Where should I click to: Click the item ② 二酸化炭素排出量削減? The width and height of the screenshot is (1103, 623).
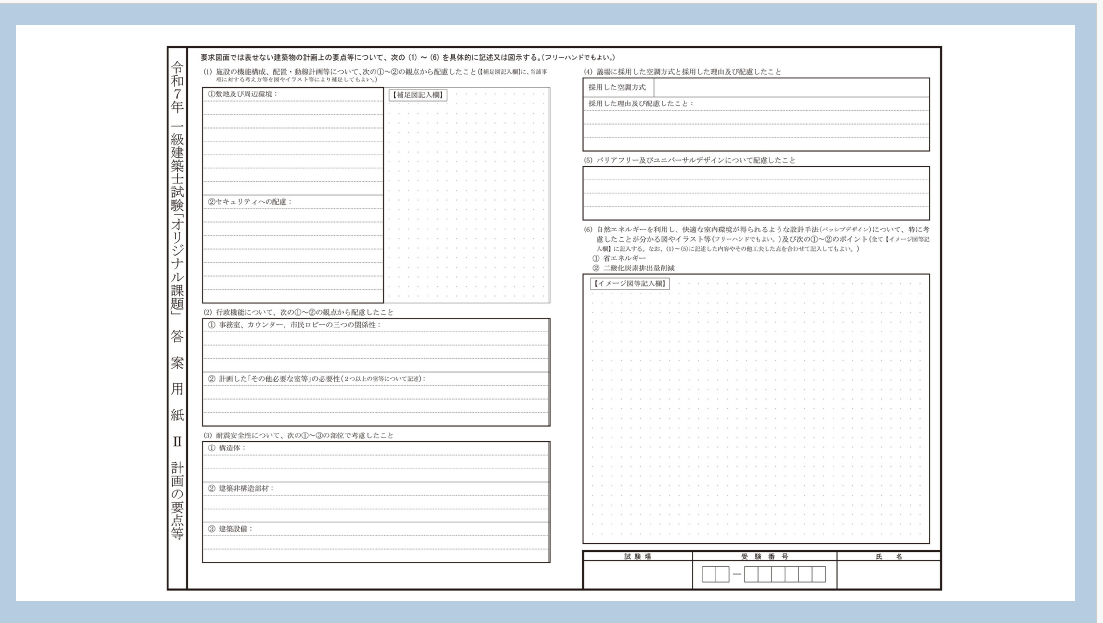[x=633, y=268]
